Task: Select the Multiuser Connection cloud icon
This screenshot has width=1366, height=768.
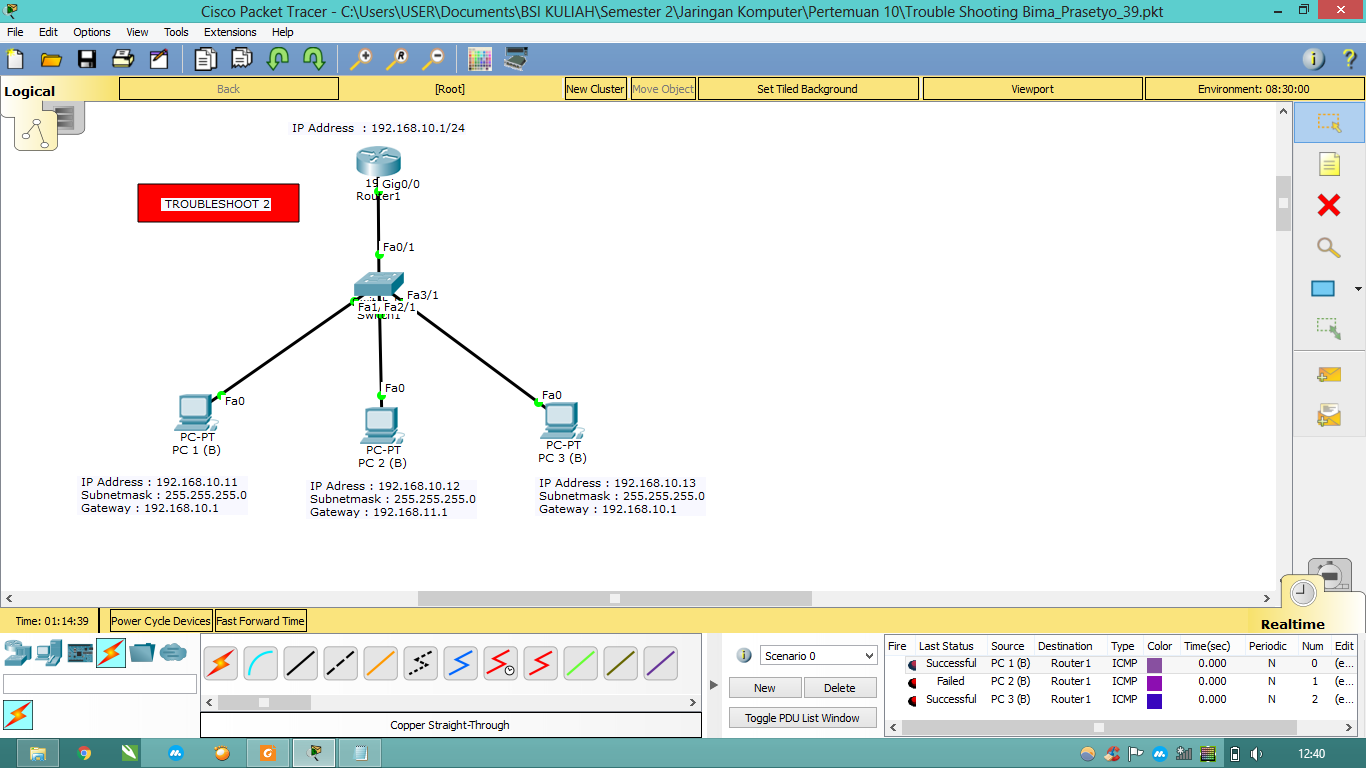Action: [173, 653]
